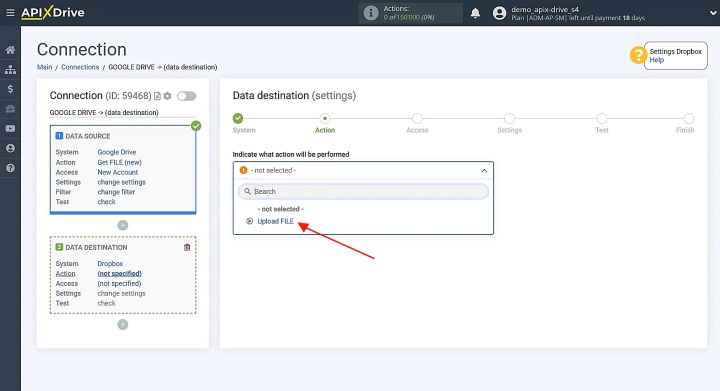The image size is (720, 391).
Task: Go to the System step
Action: [238, 118]
